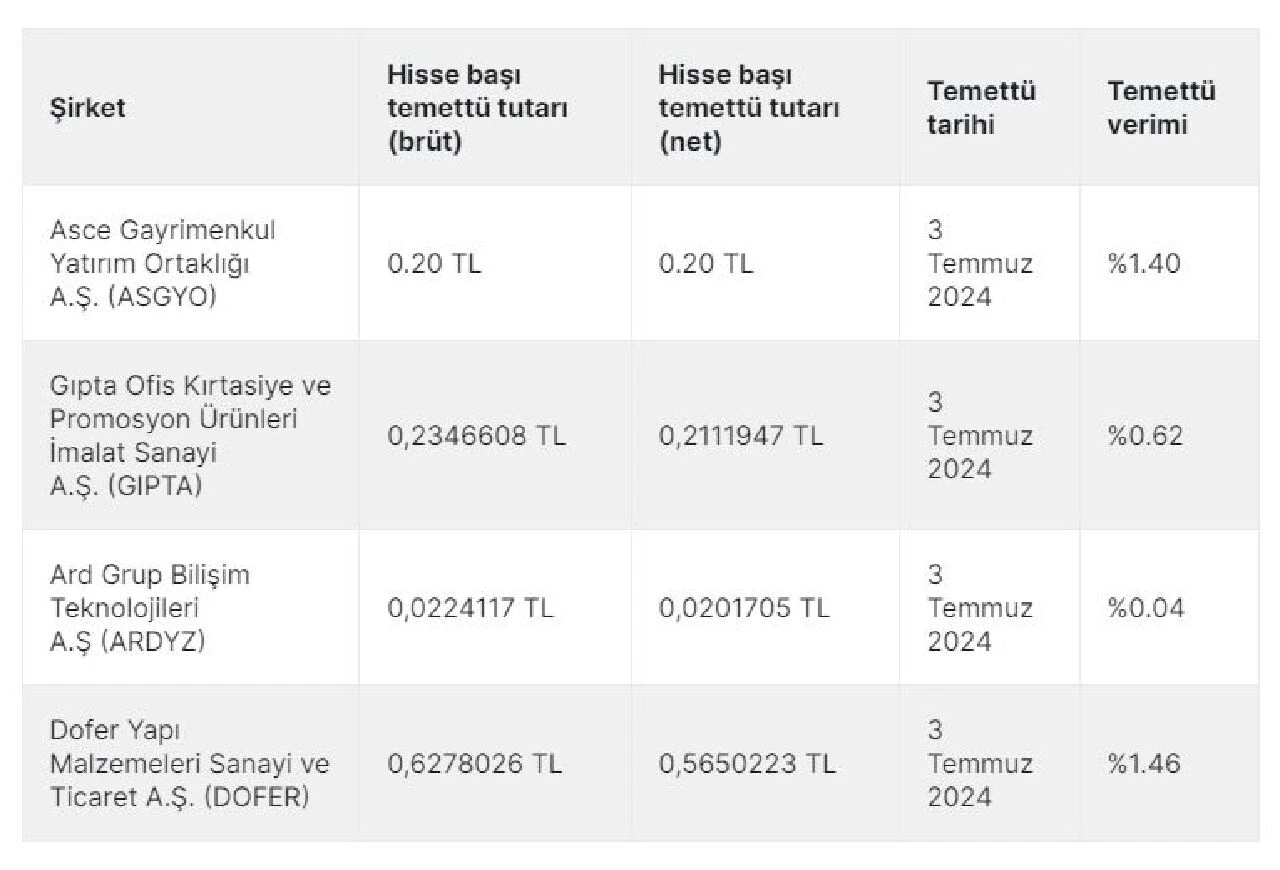1280x870 pixels.
Task: Select the %1.46 dividend yield cell
Action: 1143,764
